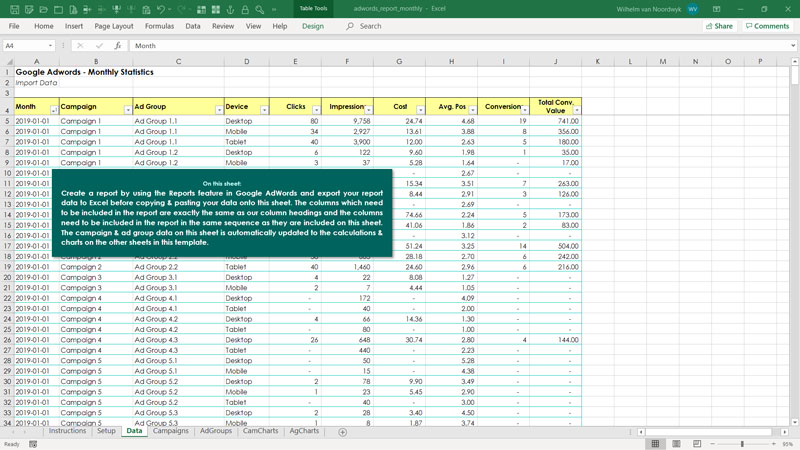Click the Insert Function fx icon

point(118,45)
